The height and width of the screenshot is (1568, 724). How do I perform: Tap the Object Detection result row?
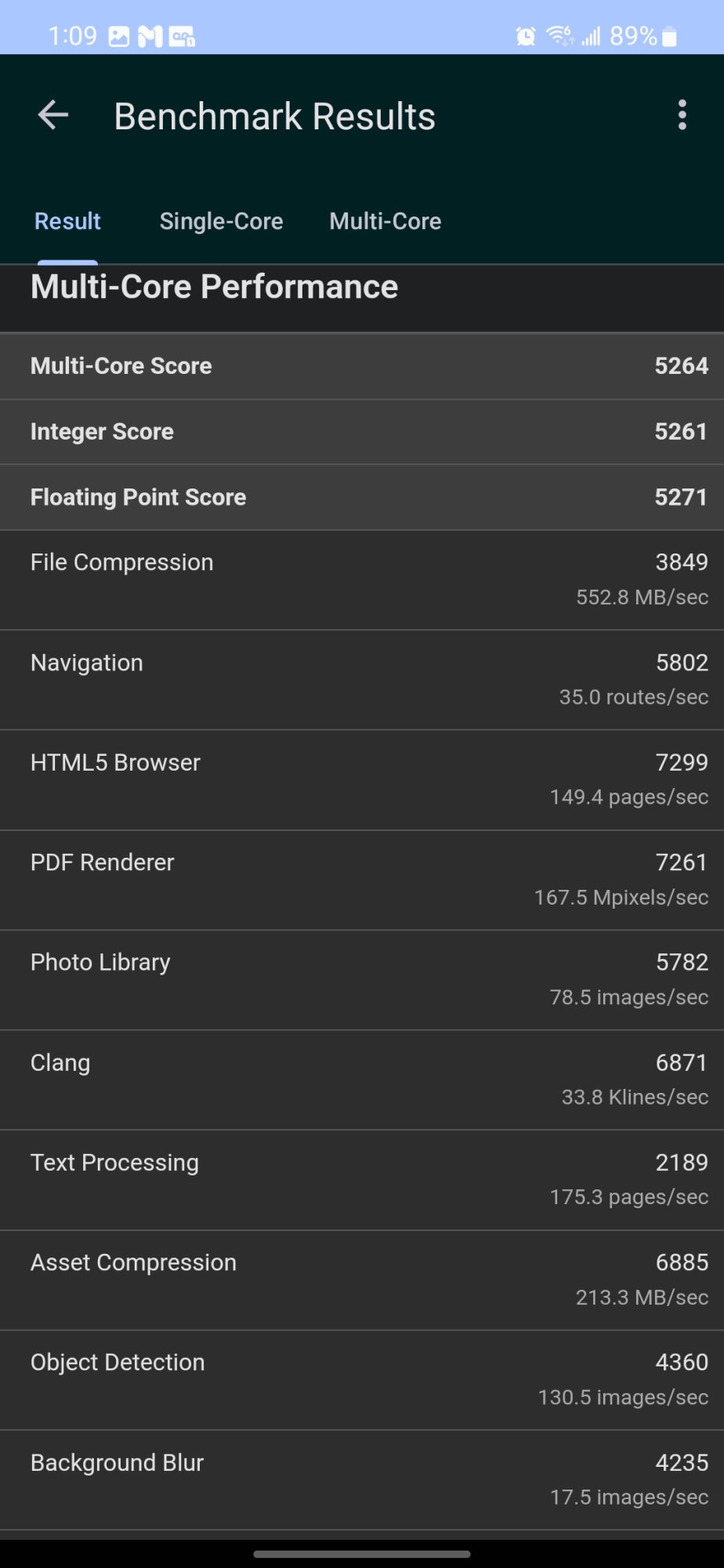pos(362,1380)
